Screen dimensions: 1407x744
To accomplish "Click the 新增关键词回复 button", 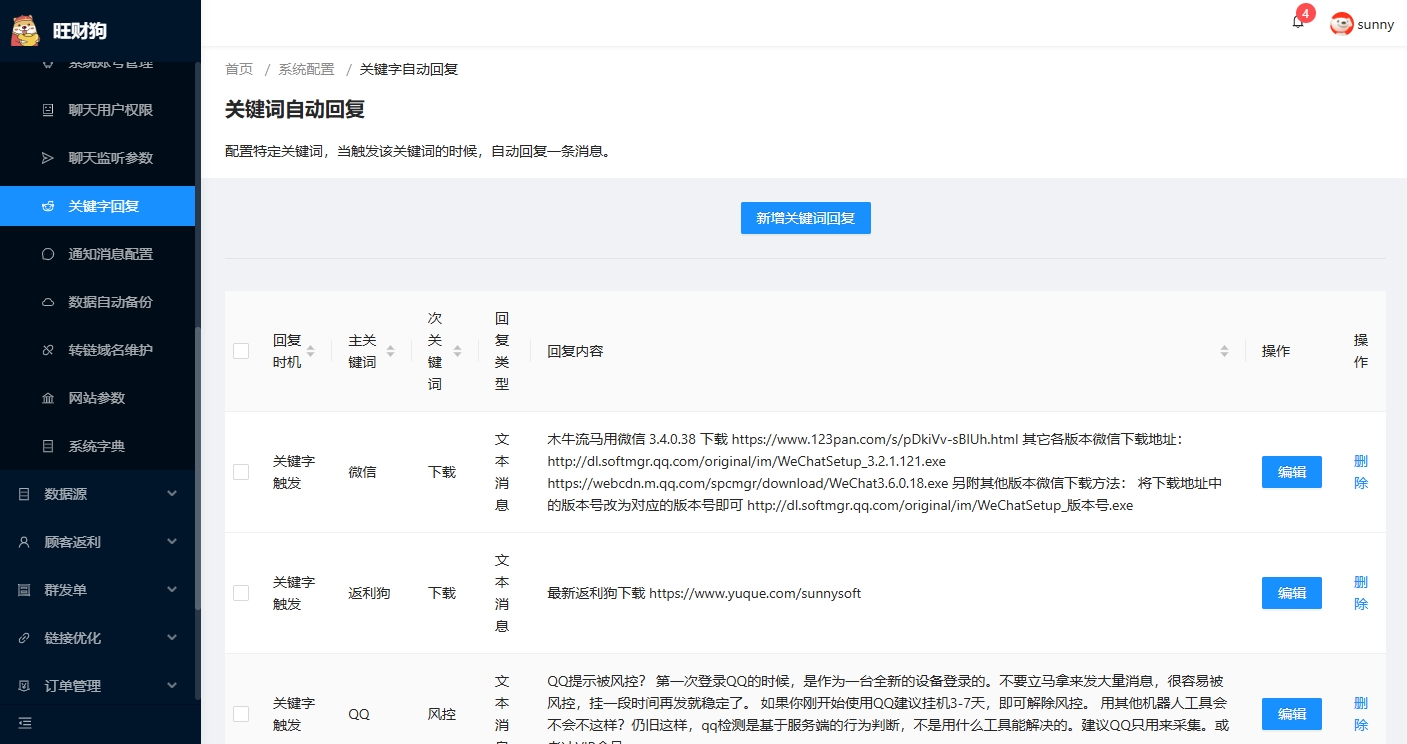I will (x=805, y=218).
